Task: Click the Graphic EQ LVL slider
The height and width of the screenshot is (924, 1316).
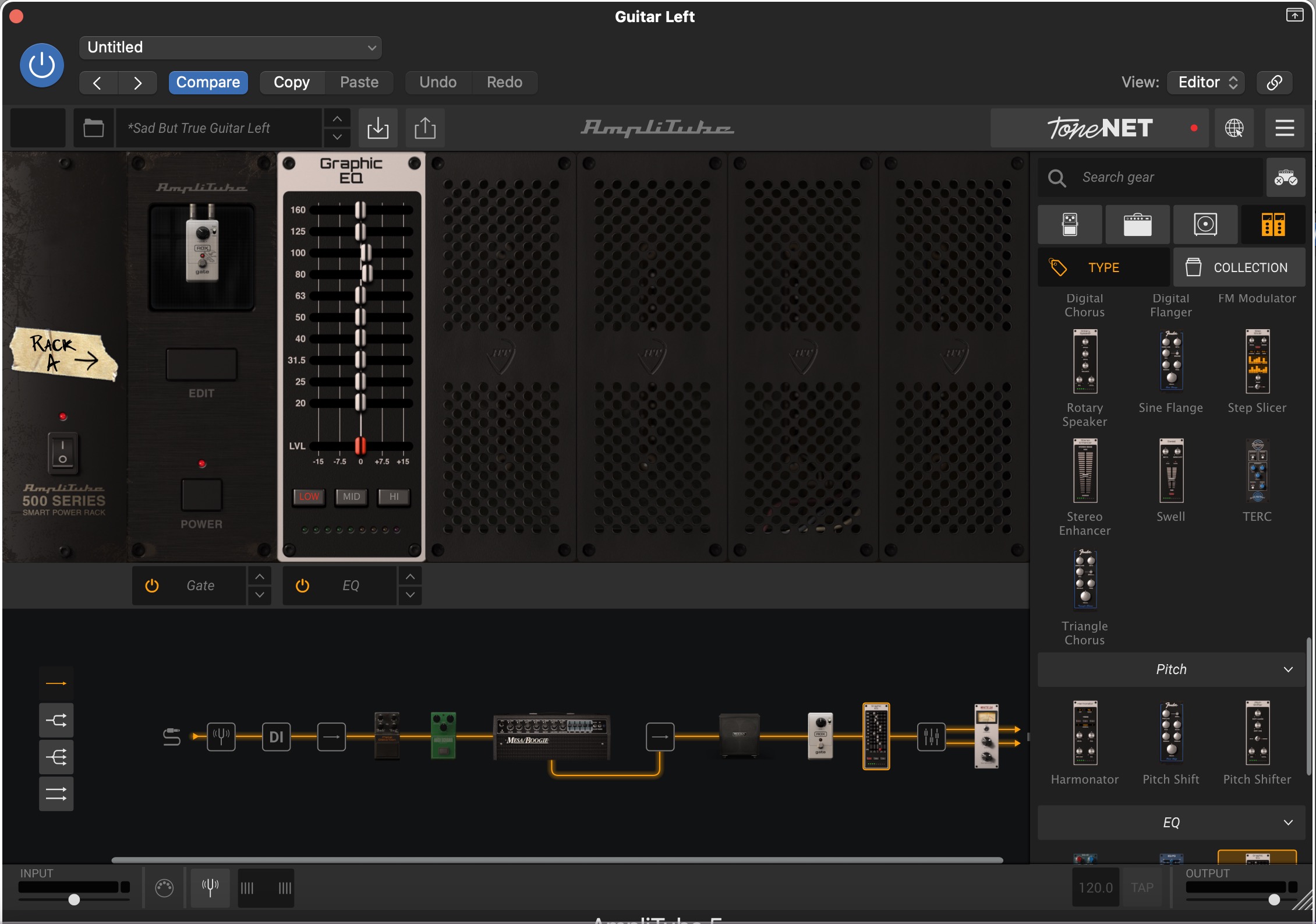Action: coord(360,446)
